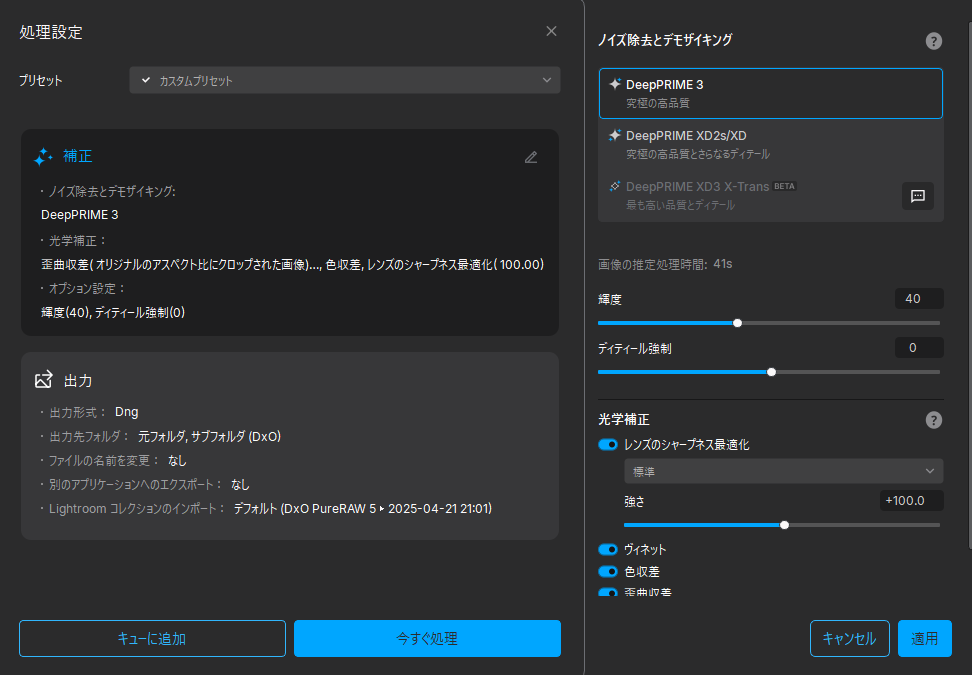Click the 輝度(40), ディティール強制(0) summary text
The image size is (972, 675).
(x=113, y=312)
